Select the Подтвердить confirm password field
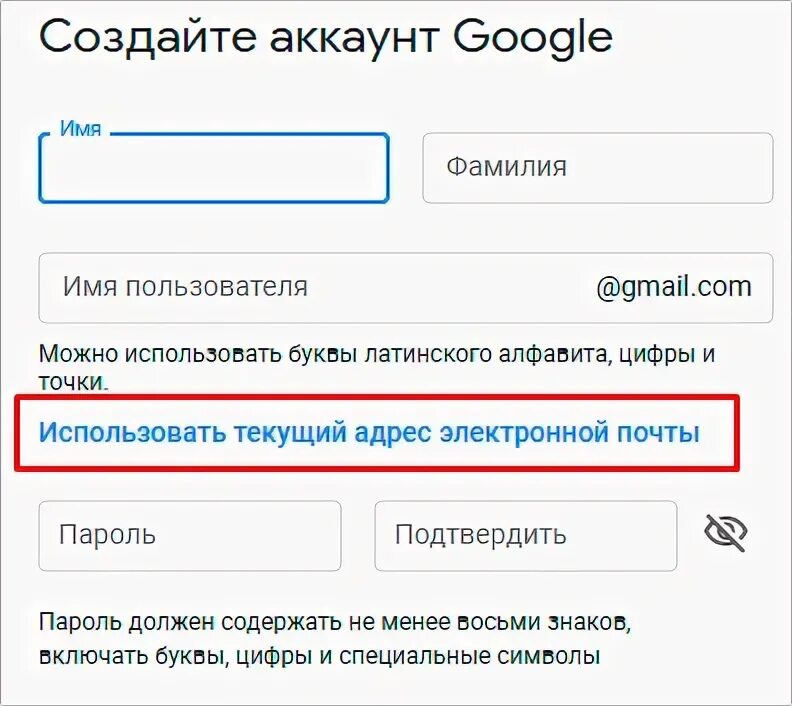 [x=526, y=536]
